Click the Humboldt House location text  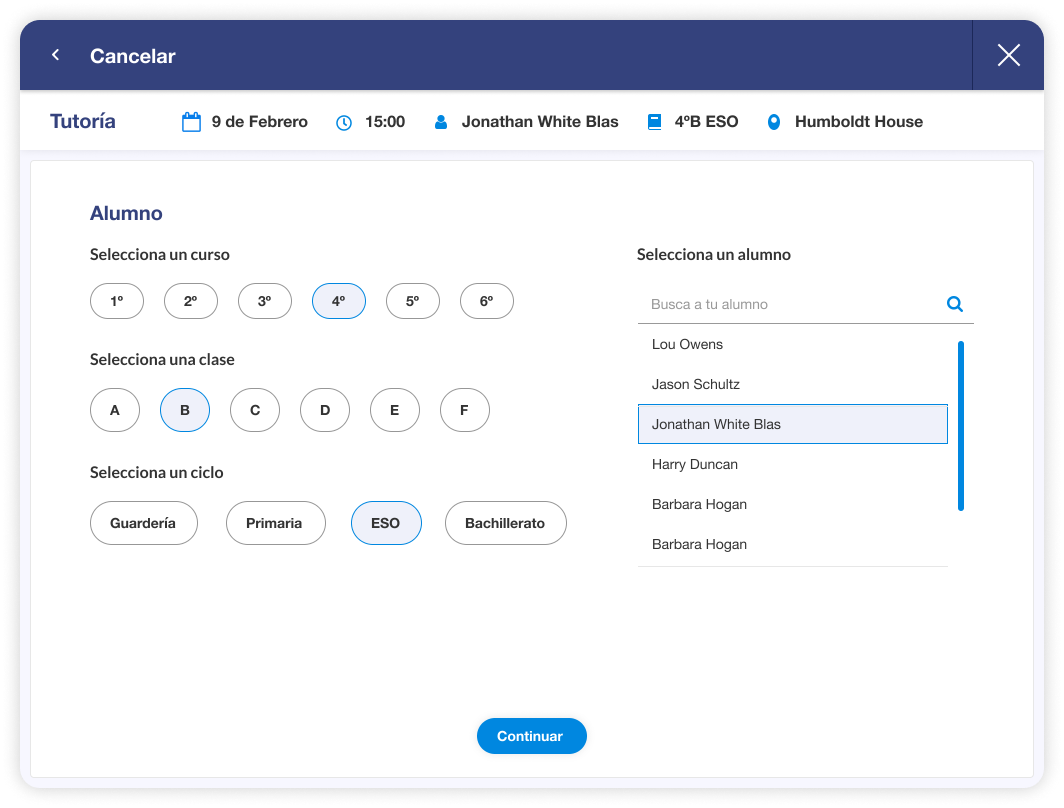tap(858, 122)
